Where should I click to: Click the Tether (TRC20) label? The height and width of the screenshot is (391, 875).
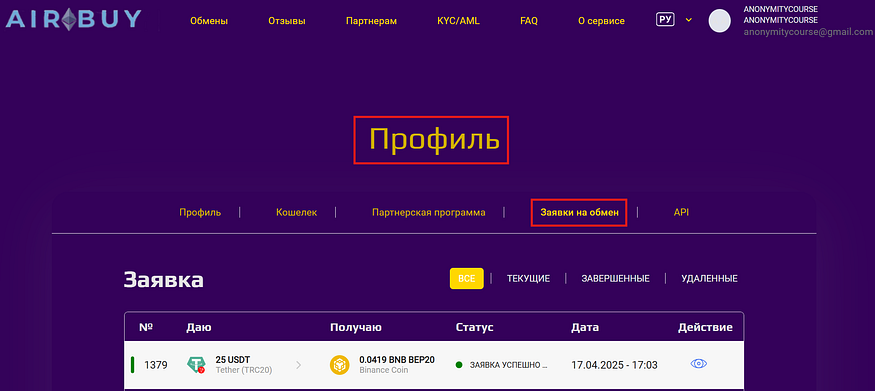point(244,370)
